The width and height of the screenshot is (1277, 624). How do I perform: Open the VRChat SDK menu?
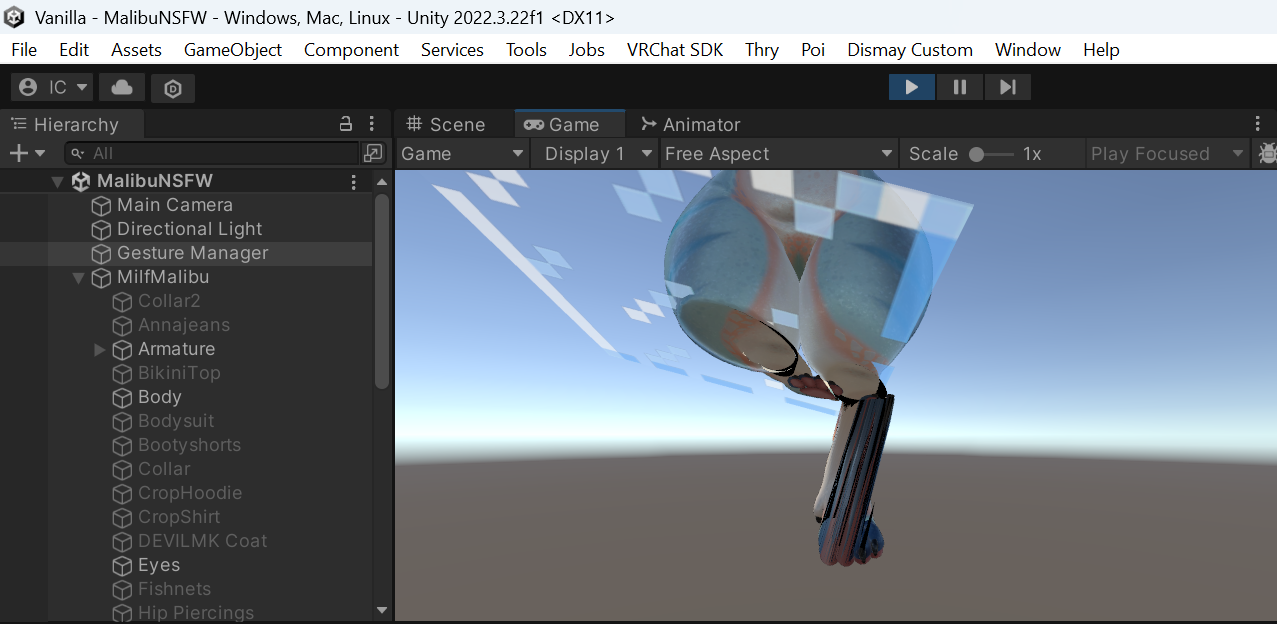(x=675, y=49)
